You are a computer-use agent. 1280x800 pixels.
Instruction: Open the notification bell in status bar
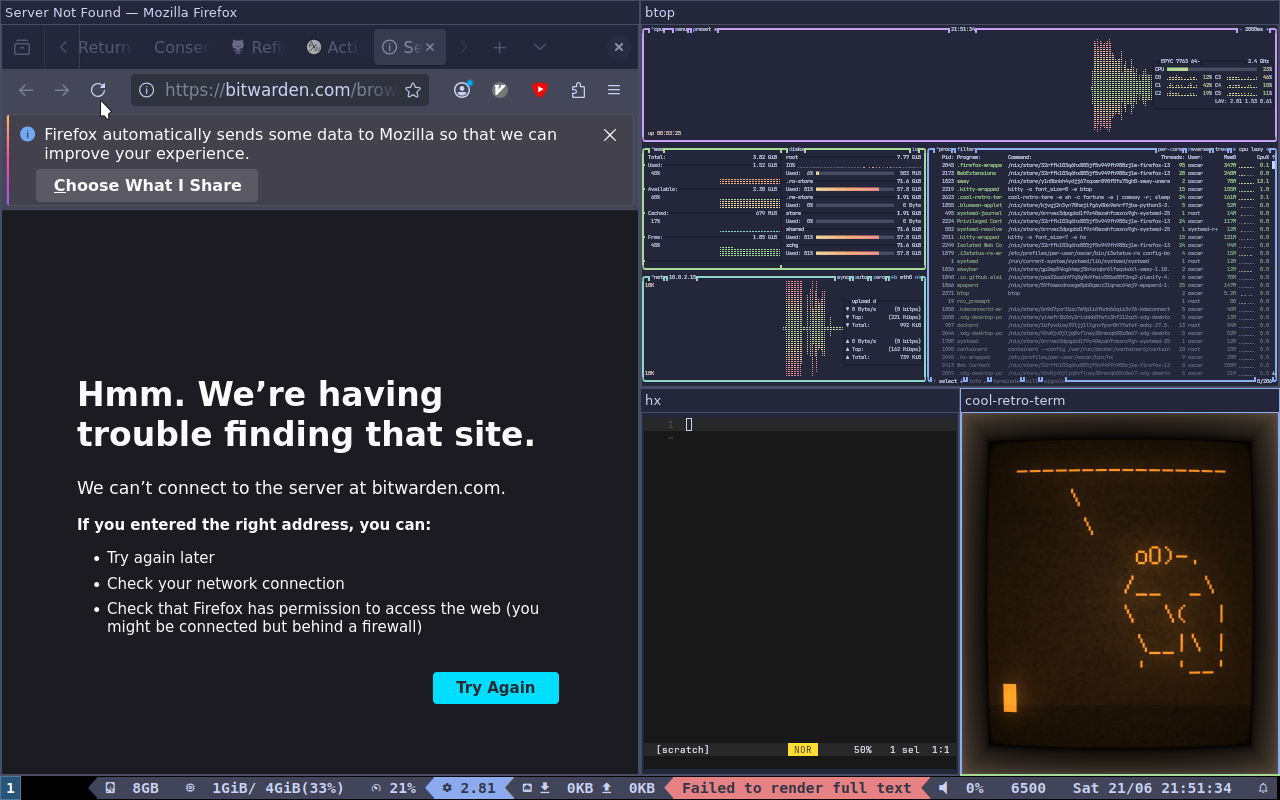coord(1263,788)
